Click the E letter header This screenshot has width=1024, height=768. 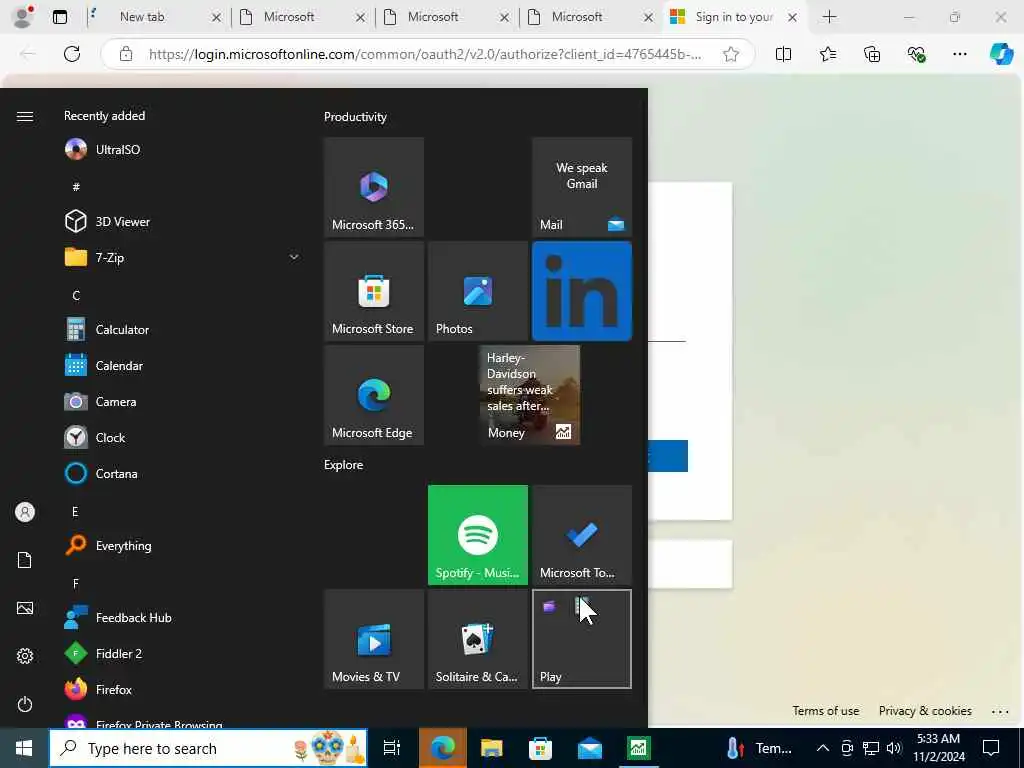click(x=75, y=511)
